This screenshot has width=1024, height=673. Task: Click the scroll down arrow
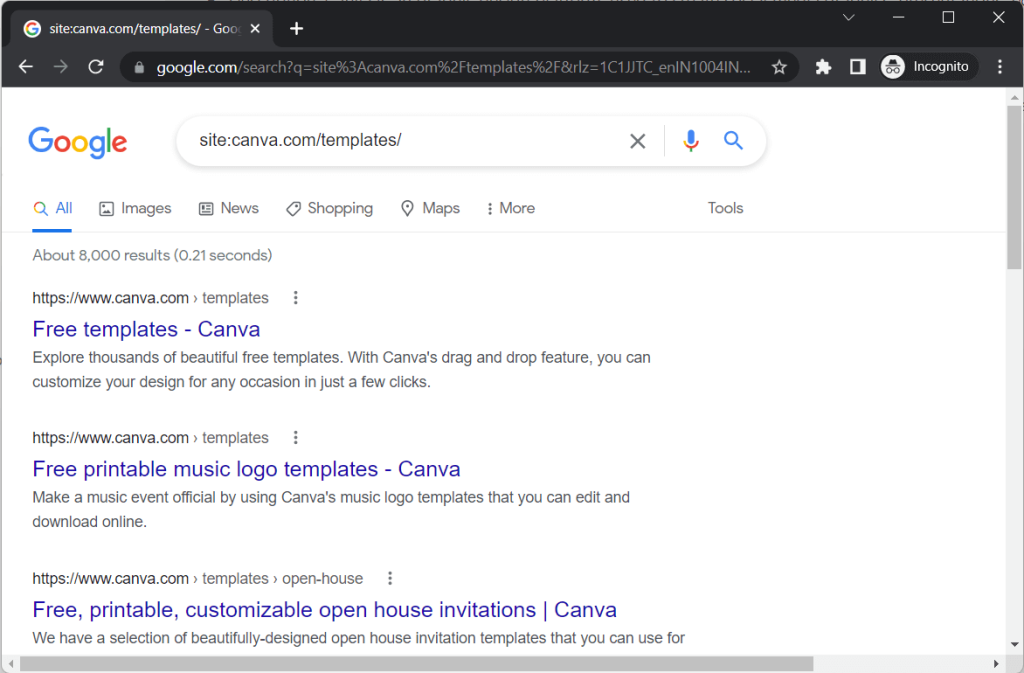point(1014,645)
